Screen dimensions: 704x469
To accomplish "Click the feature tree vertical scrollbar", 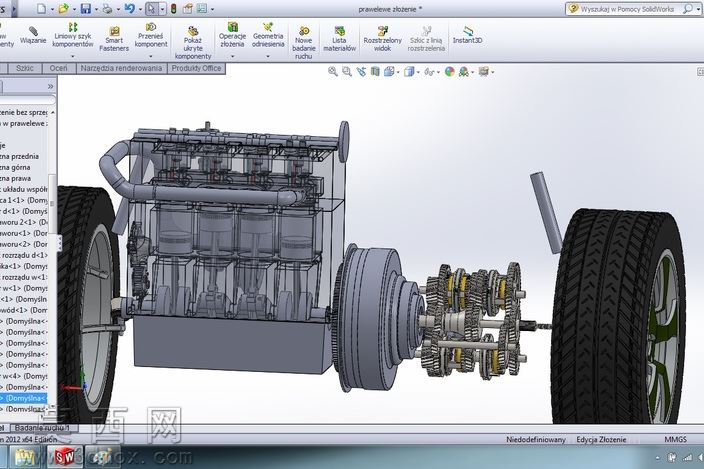I will [52, 204].
